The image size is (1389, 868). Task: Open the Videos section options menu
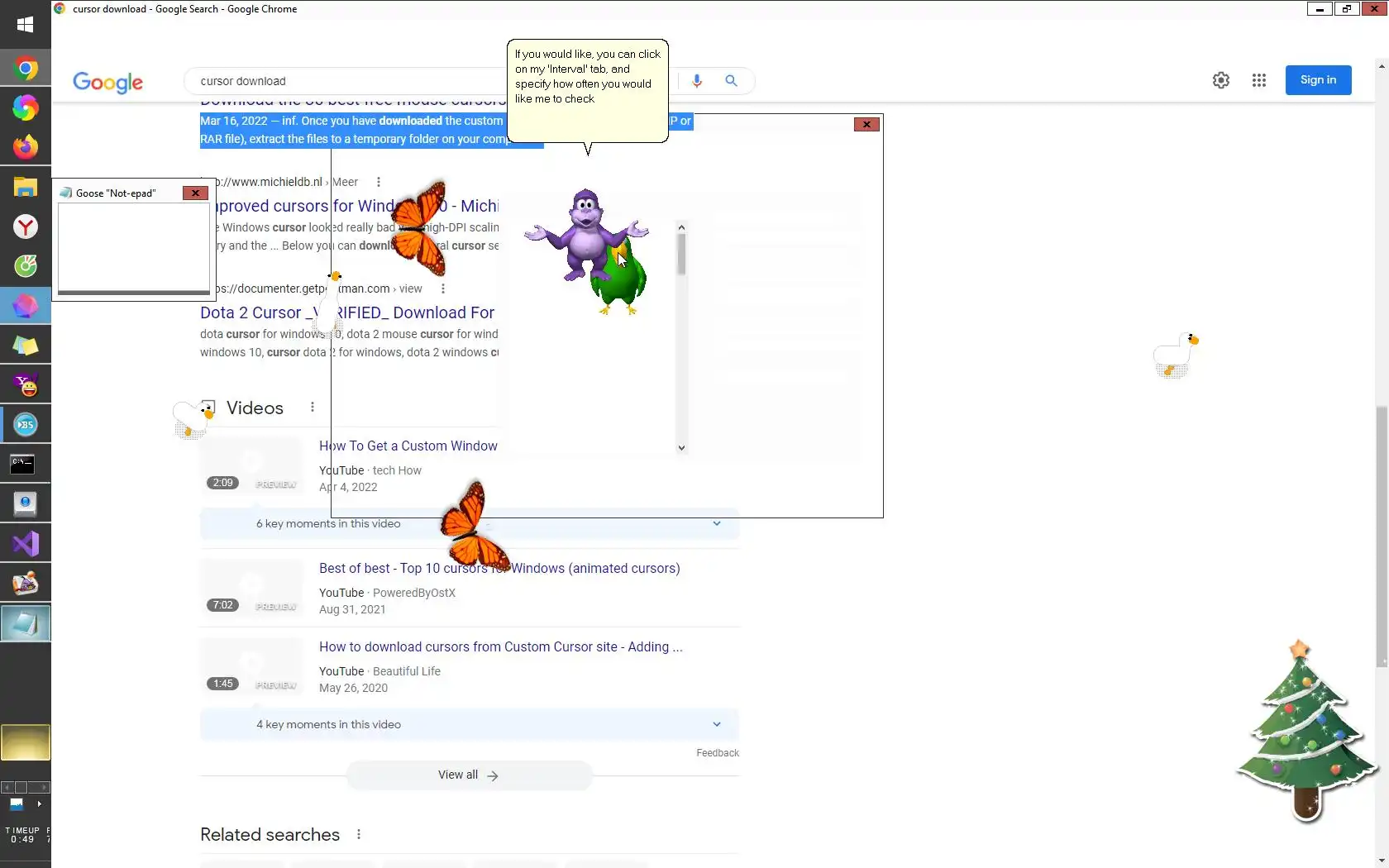pyautogui.click(x=313, y=408)
